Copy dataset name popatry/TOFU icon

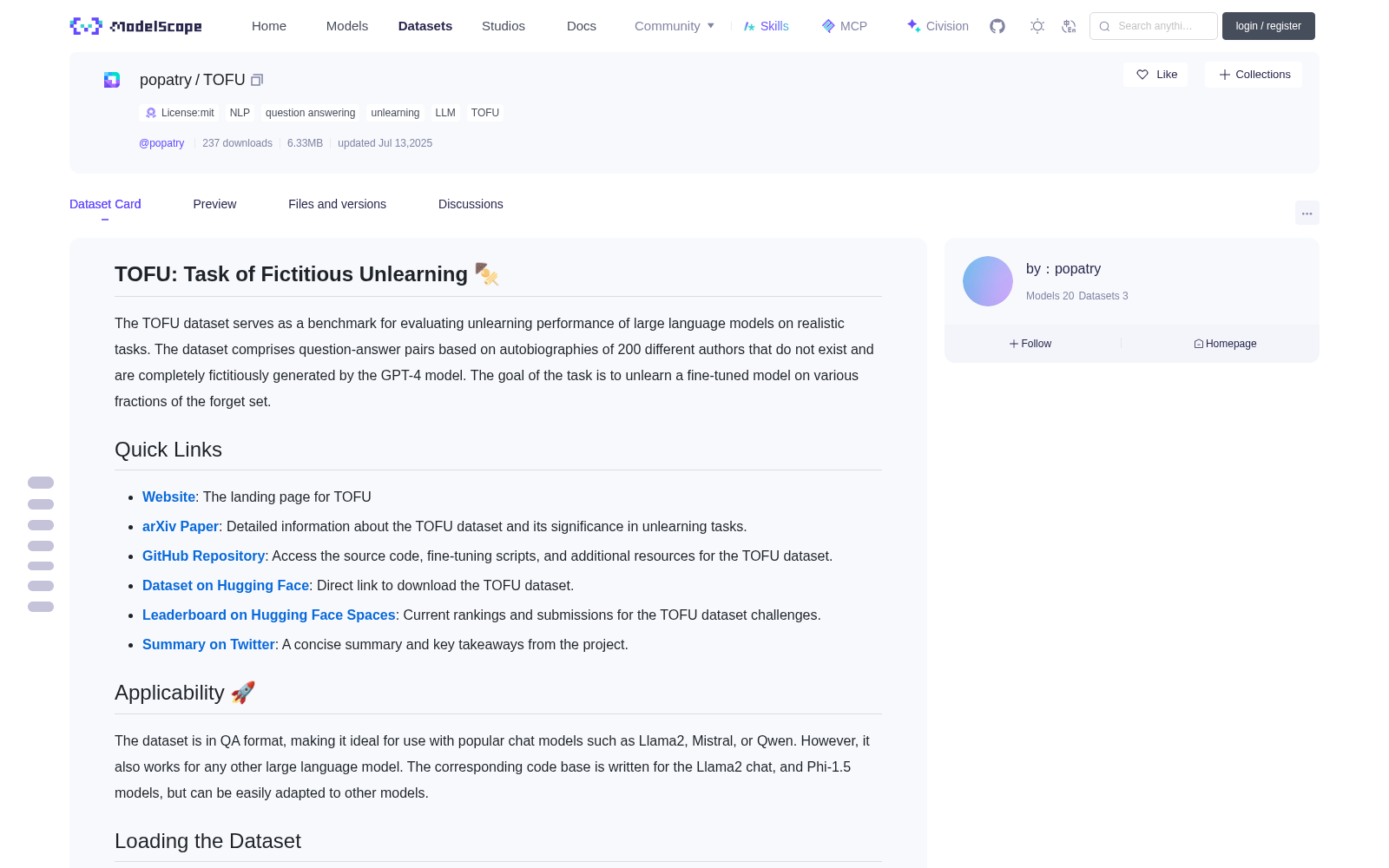pyautogui.click(x=257, y=80)
